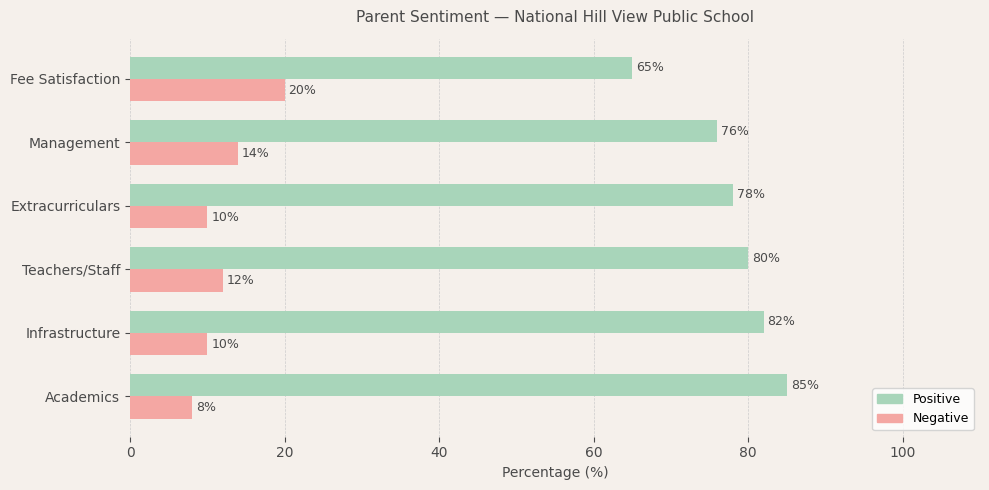Click the Management 76% positive bar
This screenshot has width=989, height=490.
(x=423, y=131)
